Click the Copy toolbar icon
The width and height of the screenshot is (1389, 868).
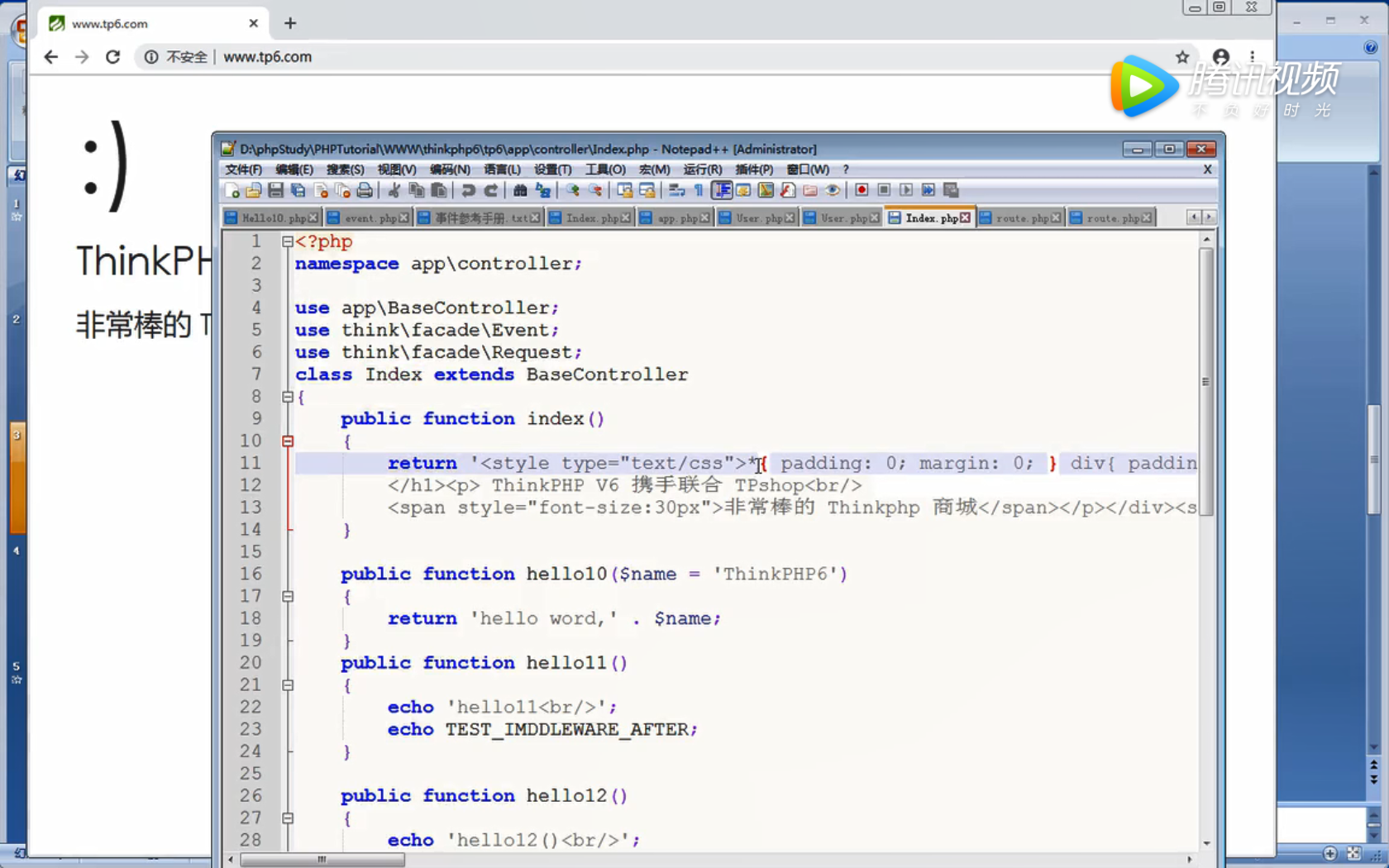tap(417, 191)
